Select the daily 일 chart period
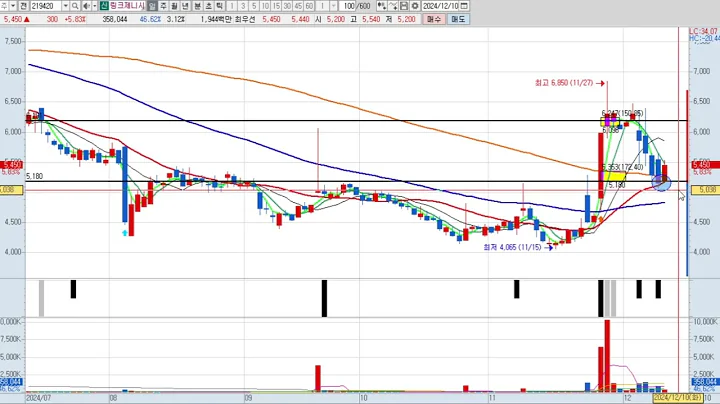Image resolution: width=720 pixels, height=404 pixels. click(152, 6)
